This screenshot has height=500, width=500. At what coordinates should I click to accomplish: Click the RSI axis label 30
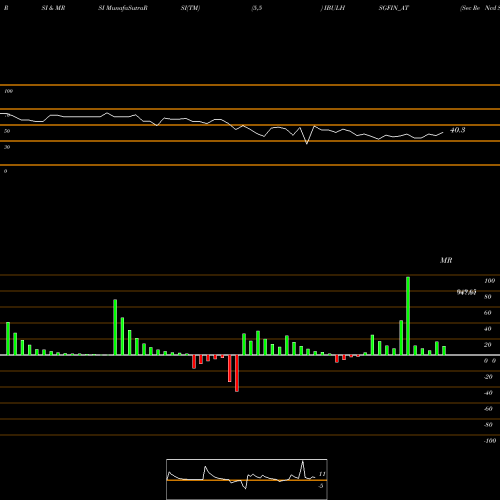click(7, 147)
